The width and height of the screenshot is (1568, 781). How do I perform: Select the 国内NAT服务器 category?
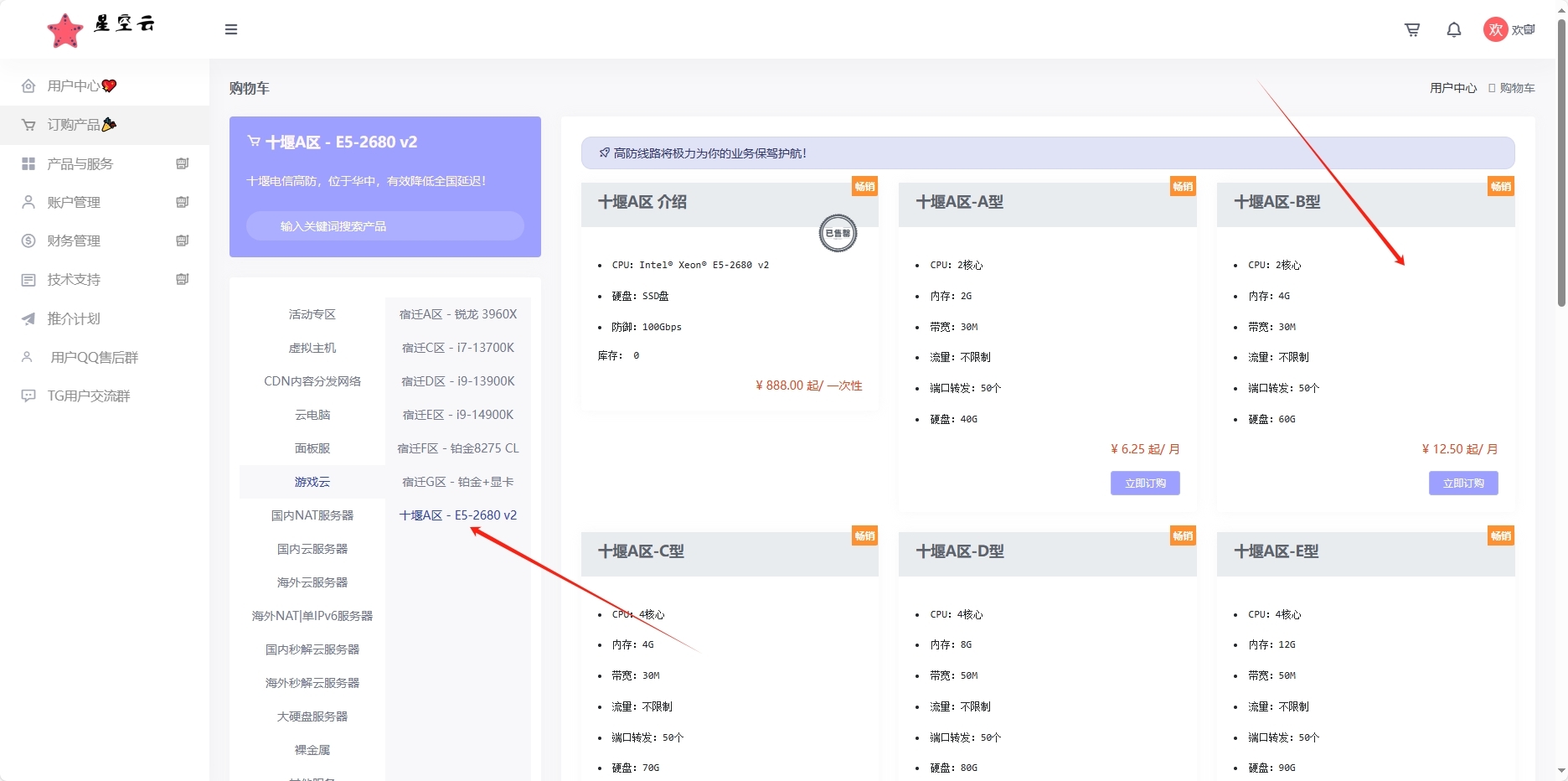coord(312,515)
